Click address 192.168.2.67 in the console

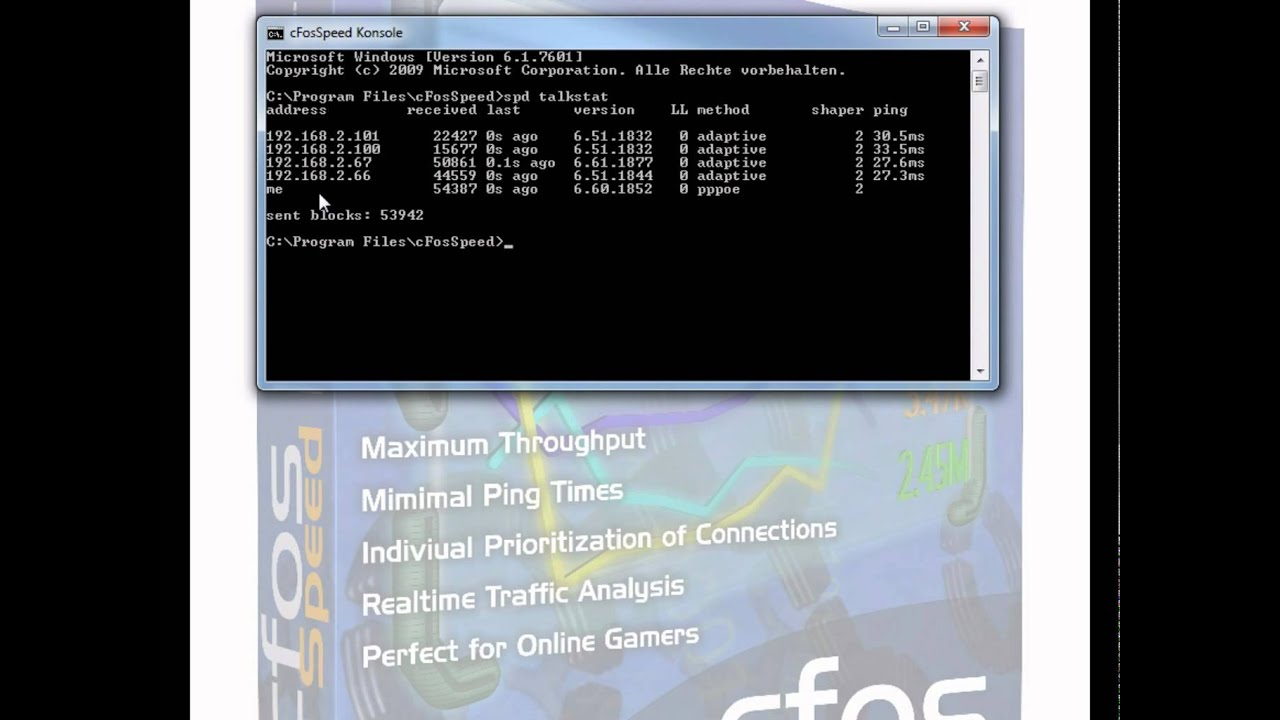click(319, 162)
